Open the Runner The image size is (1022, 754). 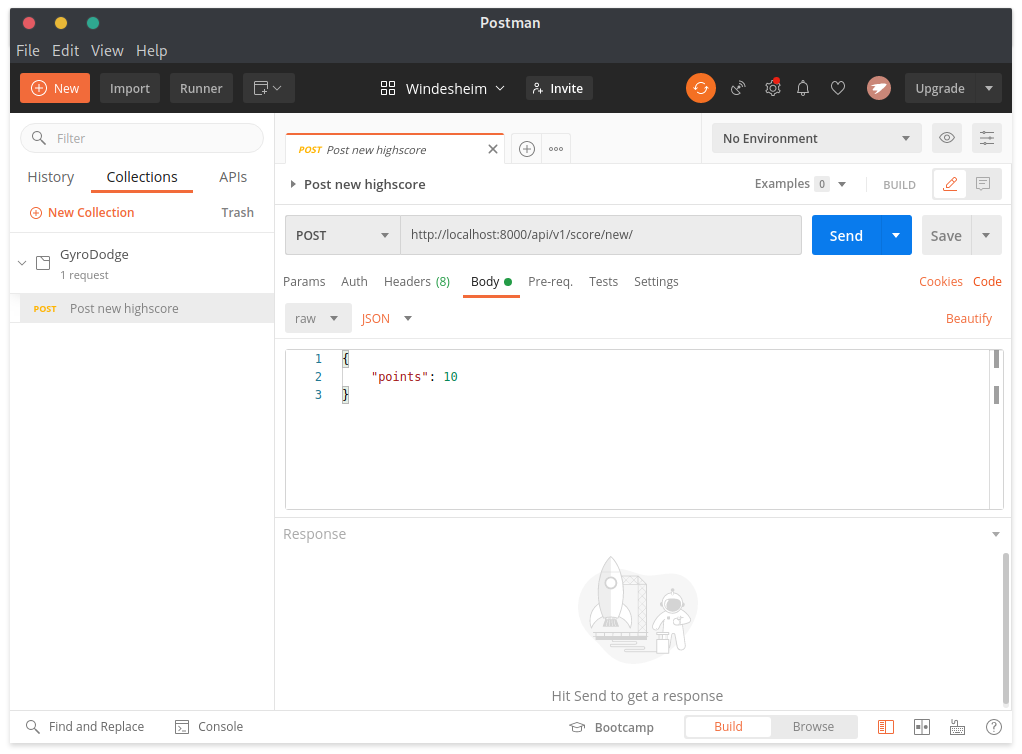pos(201,88)
